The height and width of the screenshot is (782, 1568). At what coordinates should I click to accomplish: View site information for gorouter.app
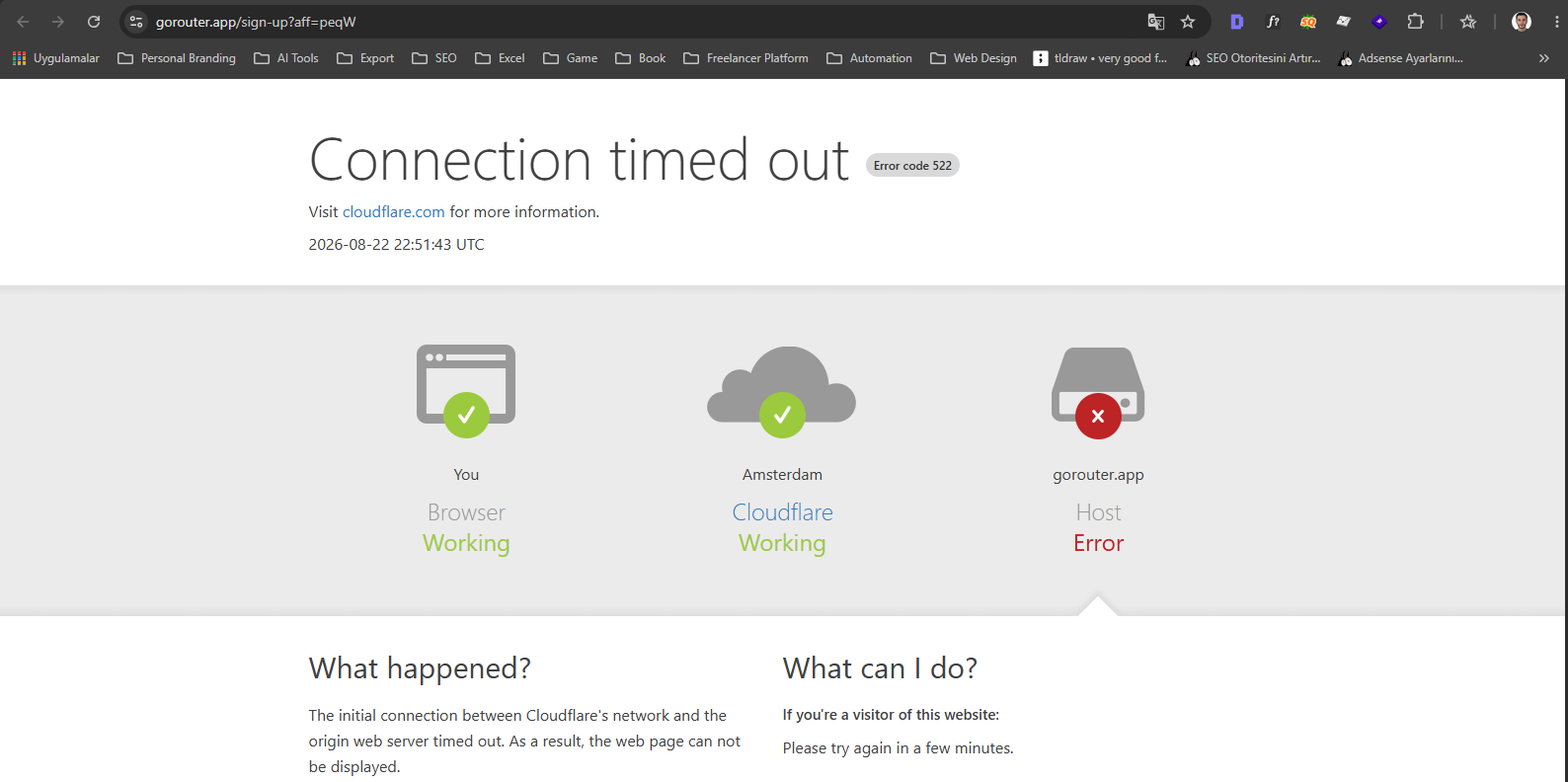click(136, 22)
